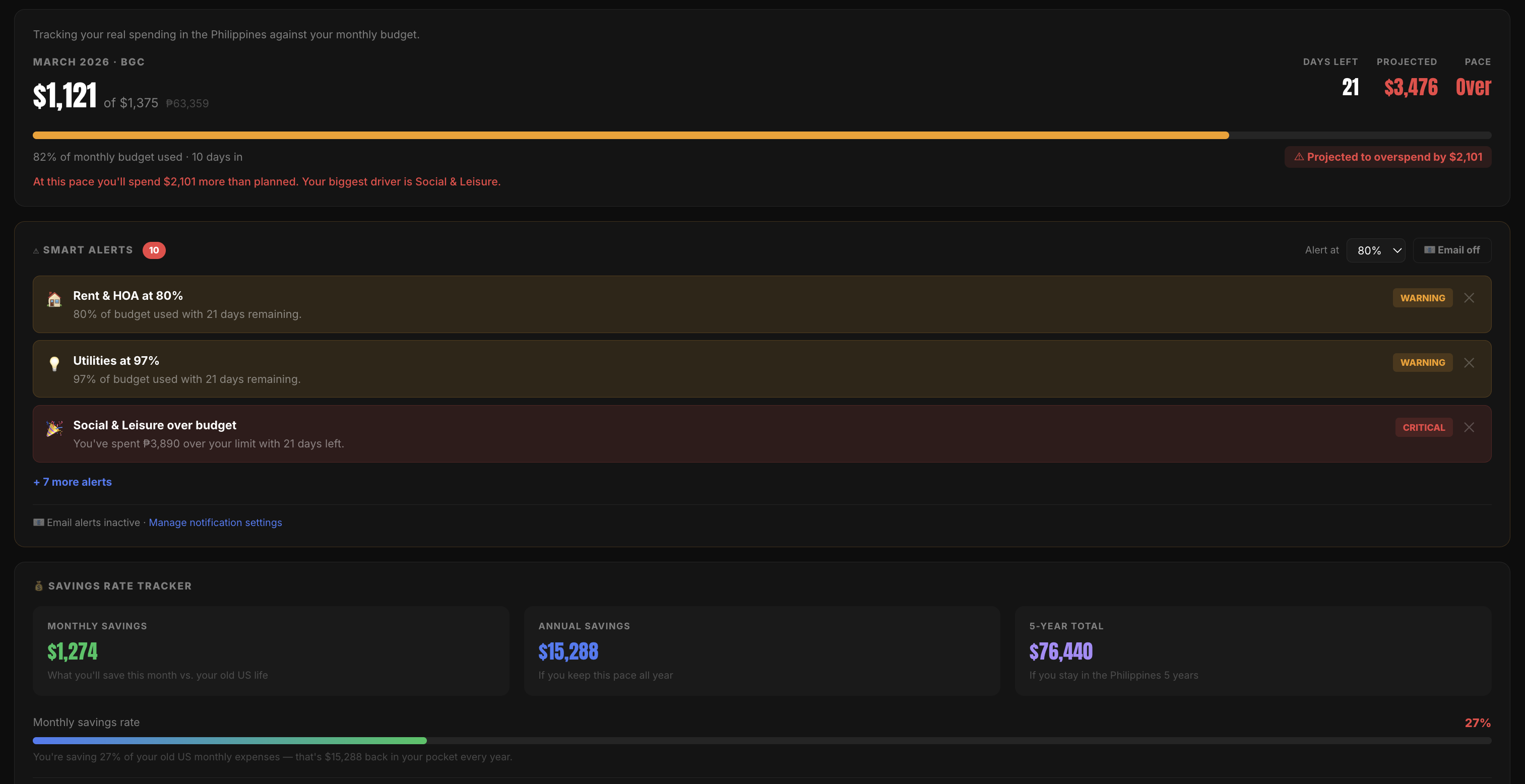Click the WARNING badge on Utilities alert
The height and width of the screenshot is (784, 1525).
click(1422, 362)
